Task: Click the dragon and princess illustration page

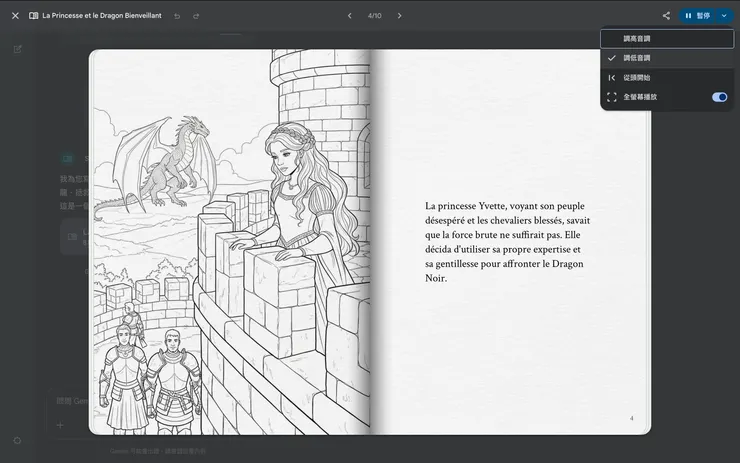Action: tap(230, 242)
